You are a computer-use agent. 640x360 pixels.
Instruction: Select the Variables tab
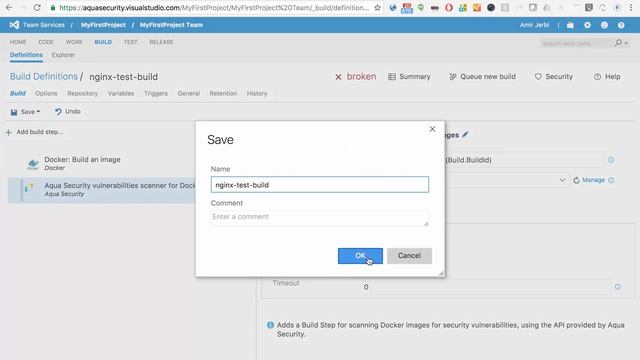click(121, 93)
